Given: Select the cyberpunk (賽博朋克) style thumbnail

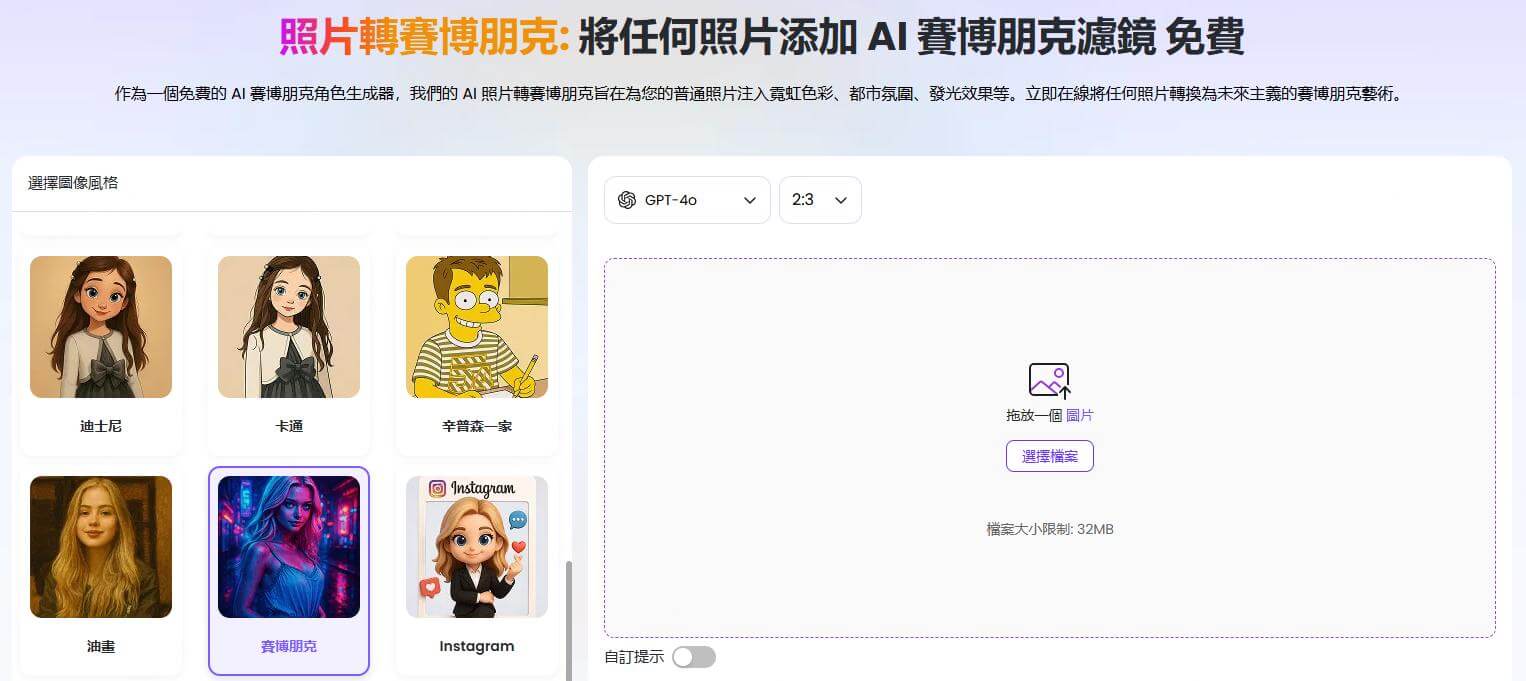Looking at the screenshot, I should (x=289, y=547).
